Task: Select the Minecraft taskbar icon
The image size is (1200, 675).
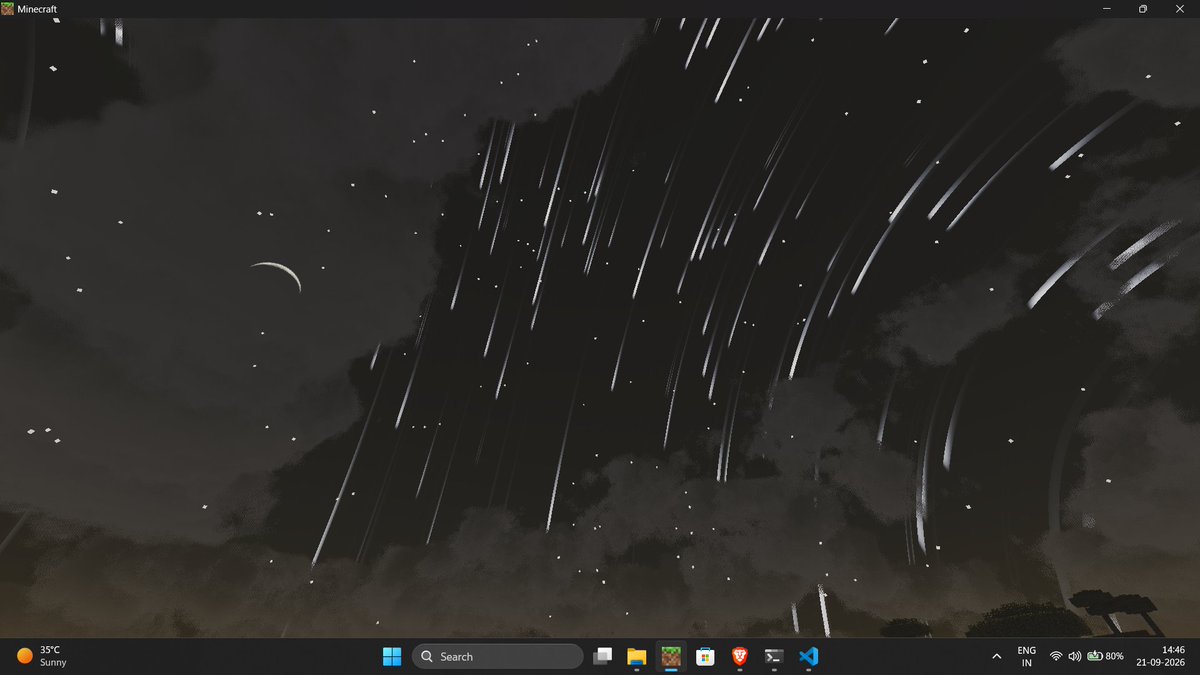Action: click(671, 656)
